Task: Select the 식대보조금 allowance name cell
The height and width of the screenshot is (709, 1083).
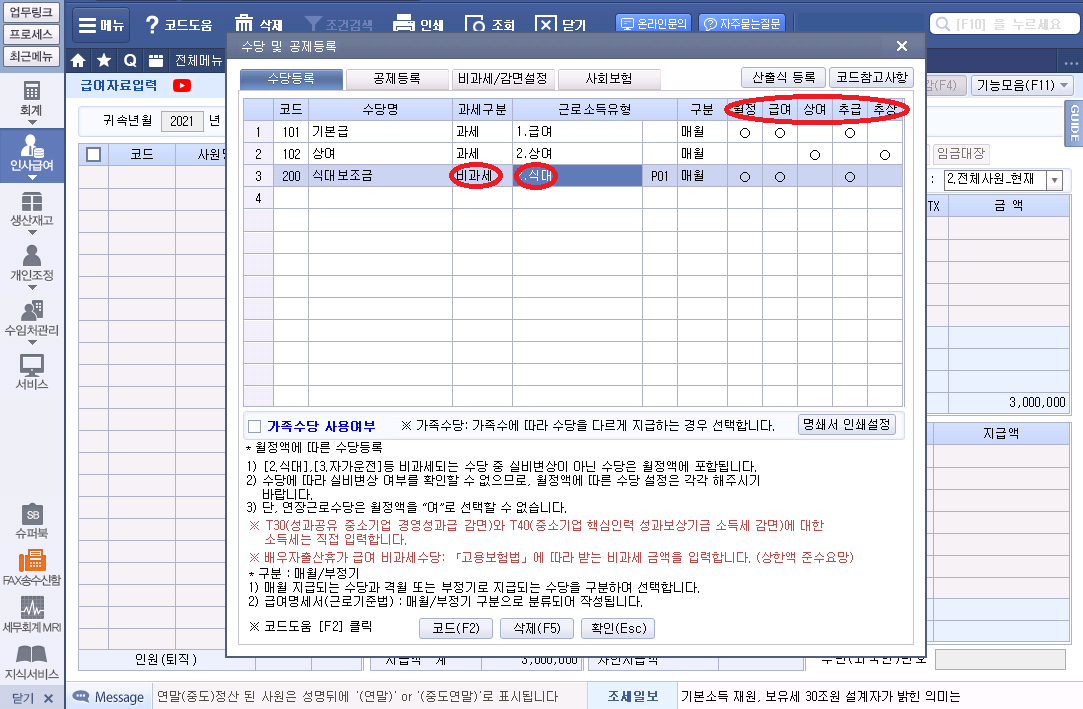Action: coord(380,176)
